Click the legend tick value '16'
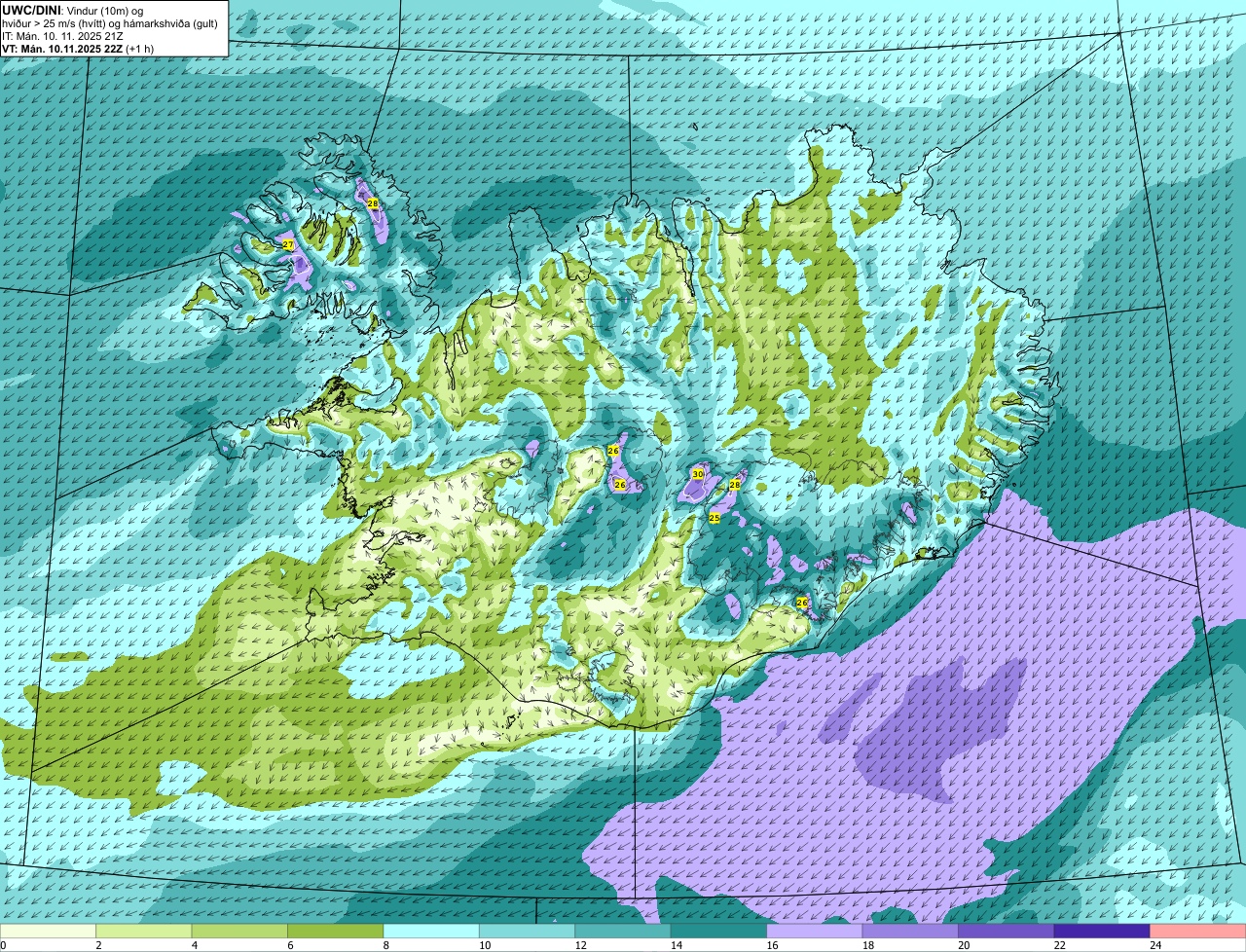 771,945
